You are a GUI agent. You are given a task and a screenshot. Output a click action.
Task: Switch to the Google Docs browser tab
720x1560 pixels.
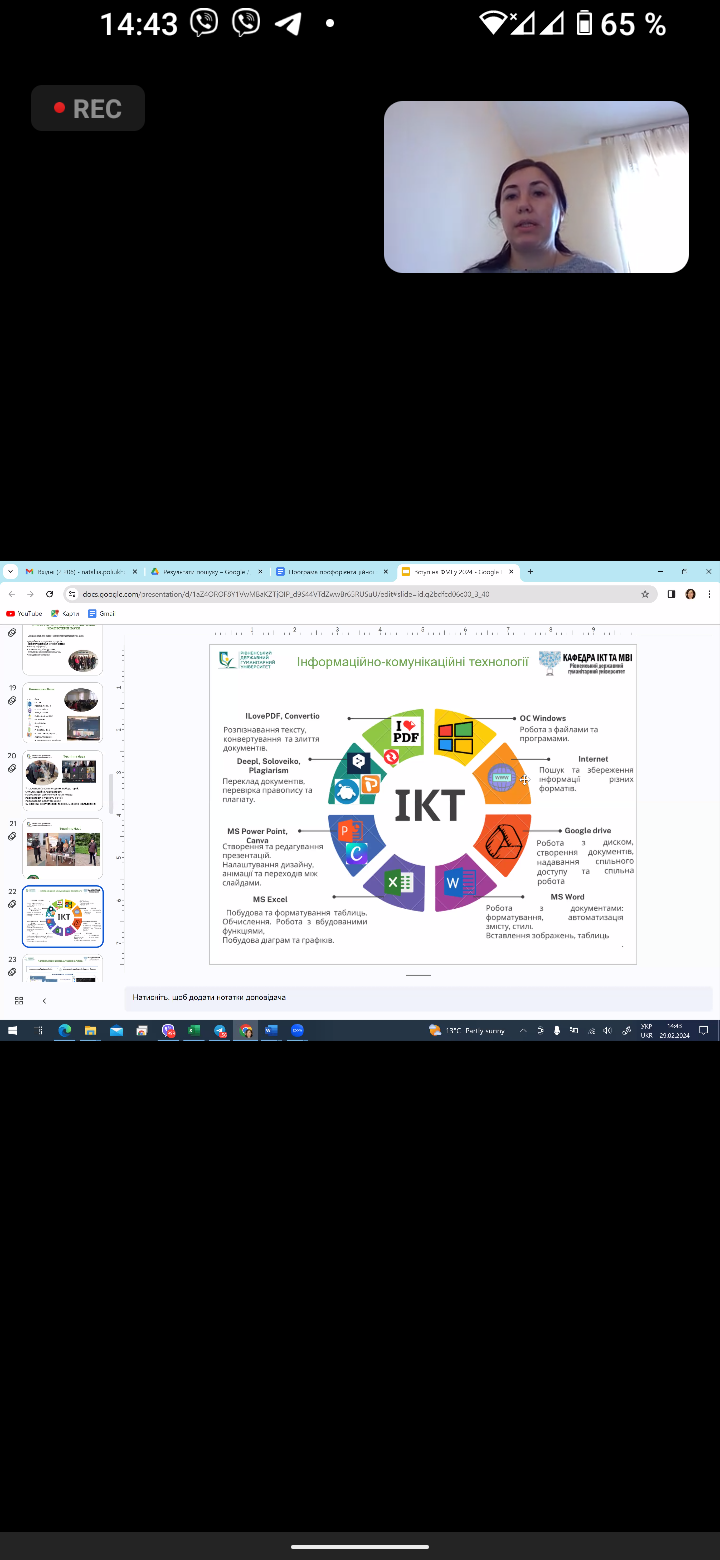point(330,572)
